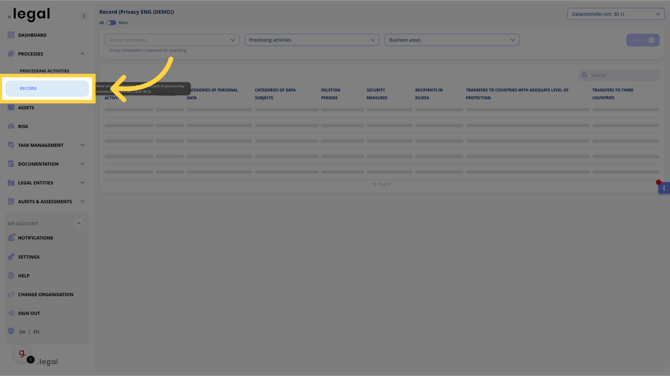Click the blue info tab on right edge
The height and width of the screenshot is (376, 670).
(x=664, y=188)
